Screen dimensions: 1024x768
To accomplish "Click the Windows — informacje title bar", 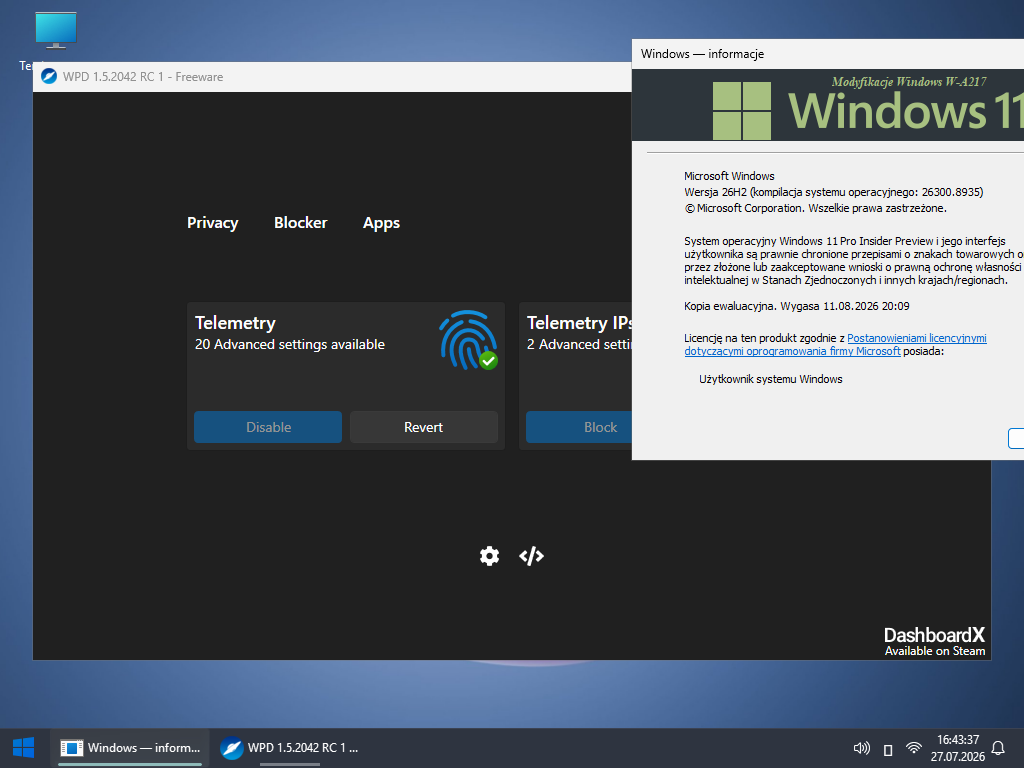I will coord(827,54).
